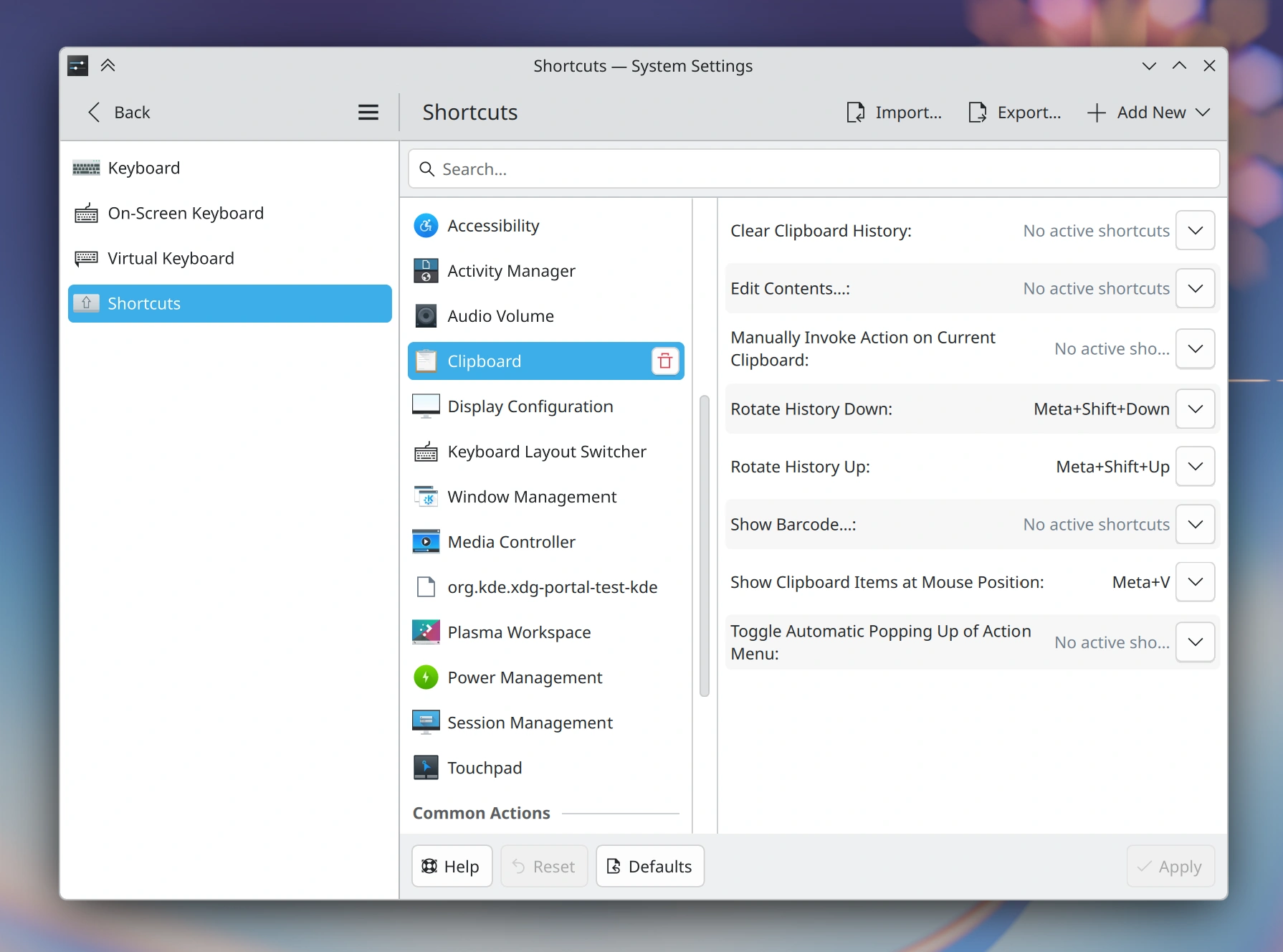The image size is (1283, 952).
Task: Open the hamburger menu in sidebar header
Action: click(368, 113)
